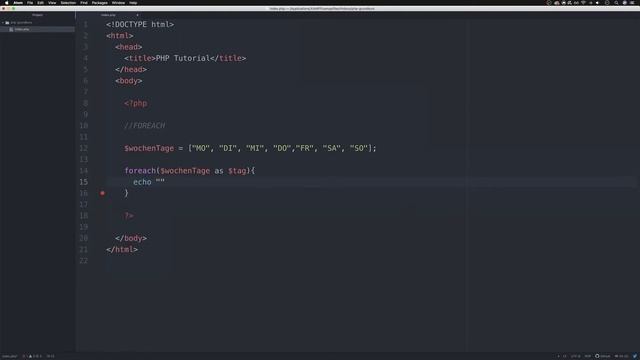This screenshot has width=640, height=360.
Task: Click the $tag variable on line 14
Action: pos(237,171)
